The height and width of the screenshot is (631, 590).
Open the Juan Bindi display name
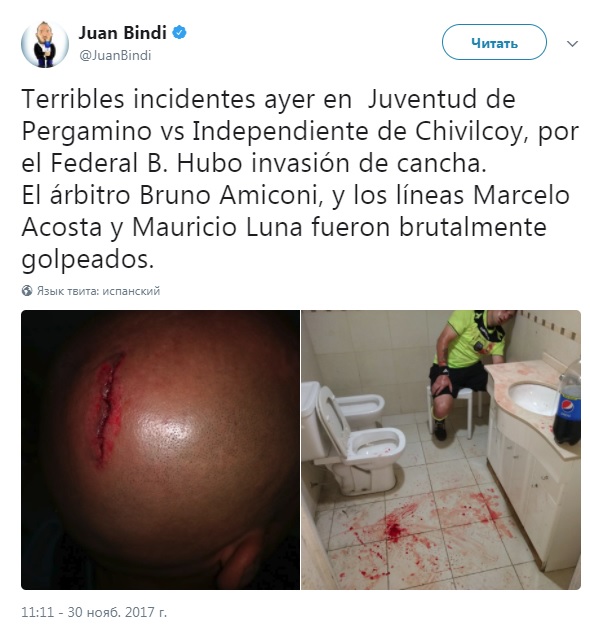[122, 33]
